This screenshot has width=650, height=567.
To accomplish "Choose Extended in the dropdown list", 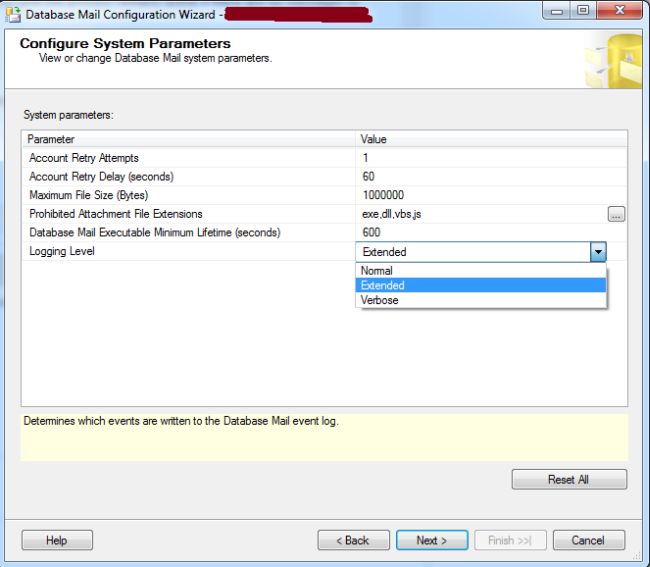I will click(481, 285).
